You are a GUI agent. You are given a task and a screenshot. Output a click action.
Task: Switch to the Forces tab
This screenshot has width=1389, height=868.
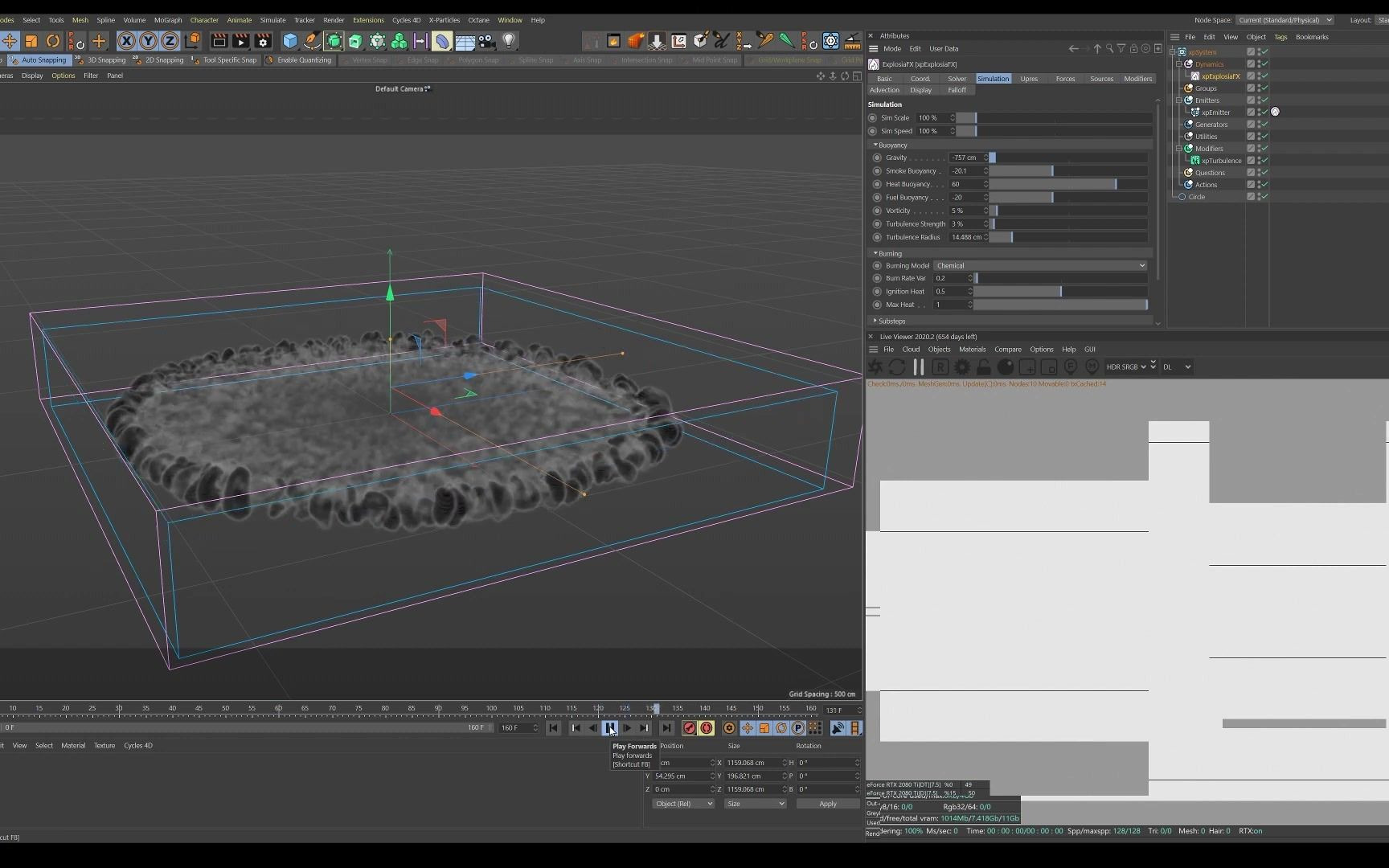point(1065,79)
